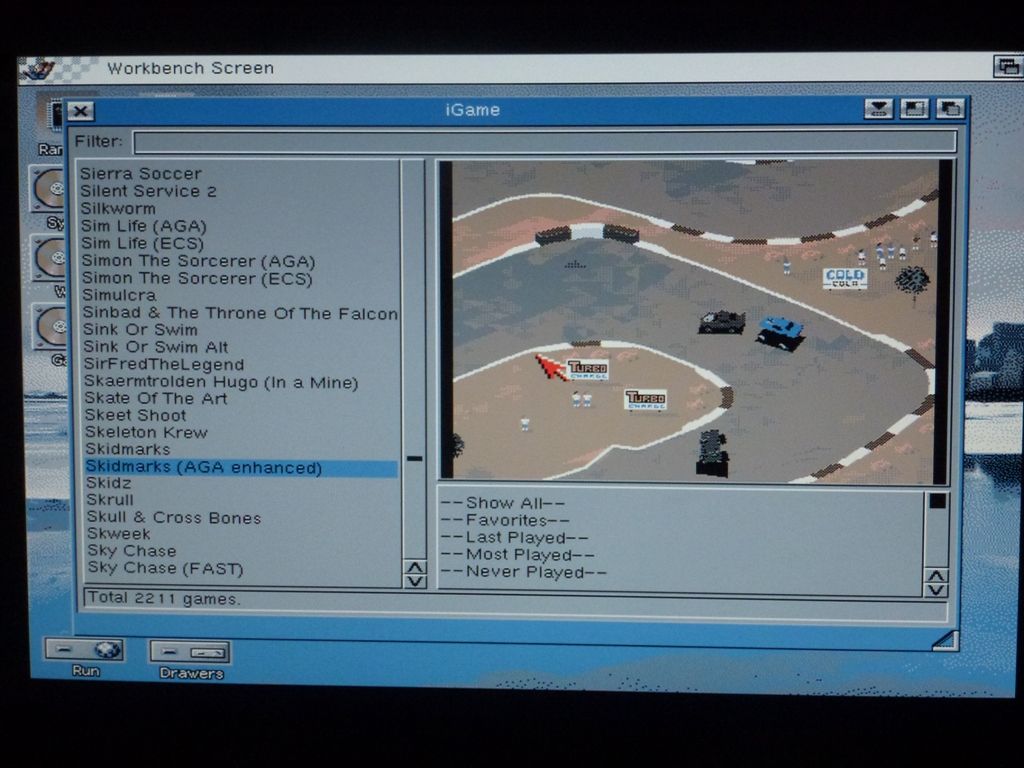The width and height of the screenshot is (1024, 768).
Task: Open the Drawers icon on Workbench
Action: (x=190, y=658)
